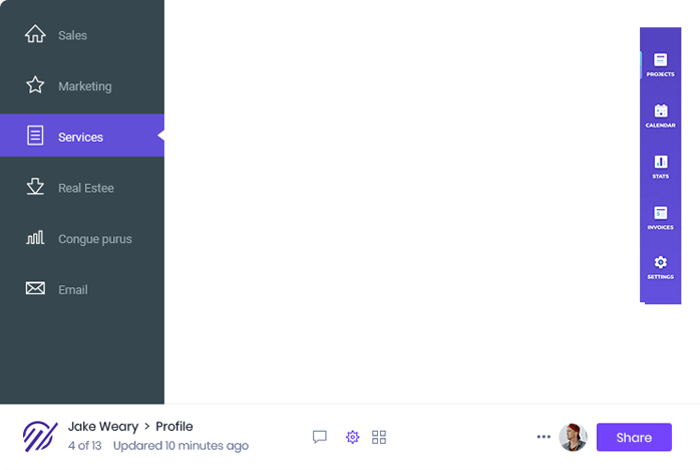Expand the three-dots more options menu
This screenshot has width=700, height=470.
tap(543, 437)
